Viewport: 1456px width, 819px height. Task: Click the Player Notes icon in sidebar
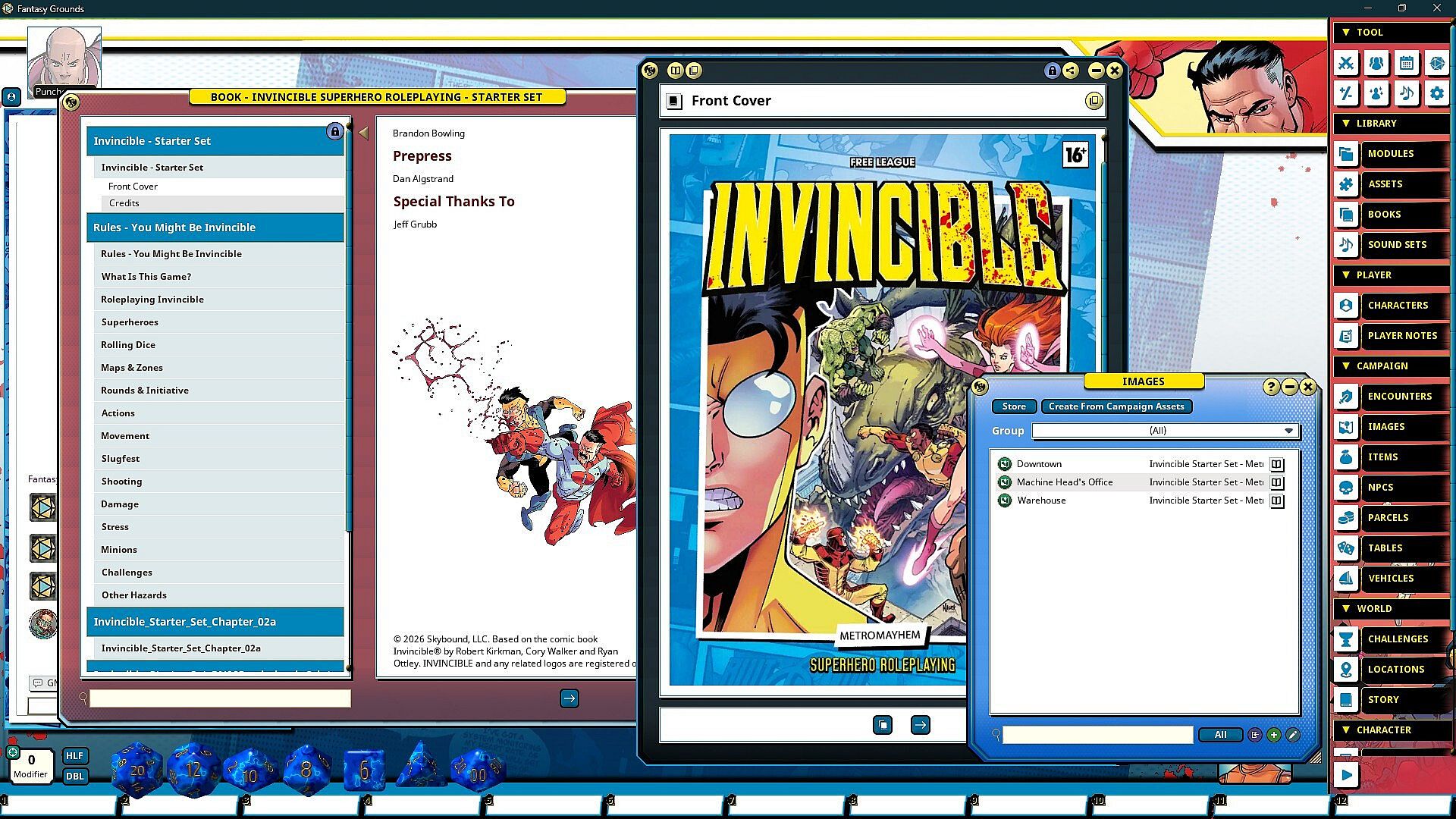coord(1346,336)
